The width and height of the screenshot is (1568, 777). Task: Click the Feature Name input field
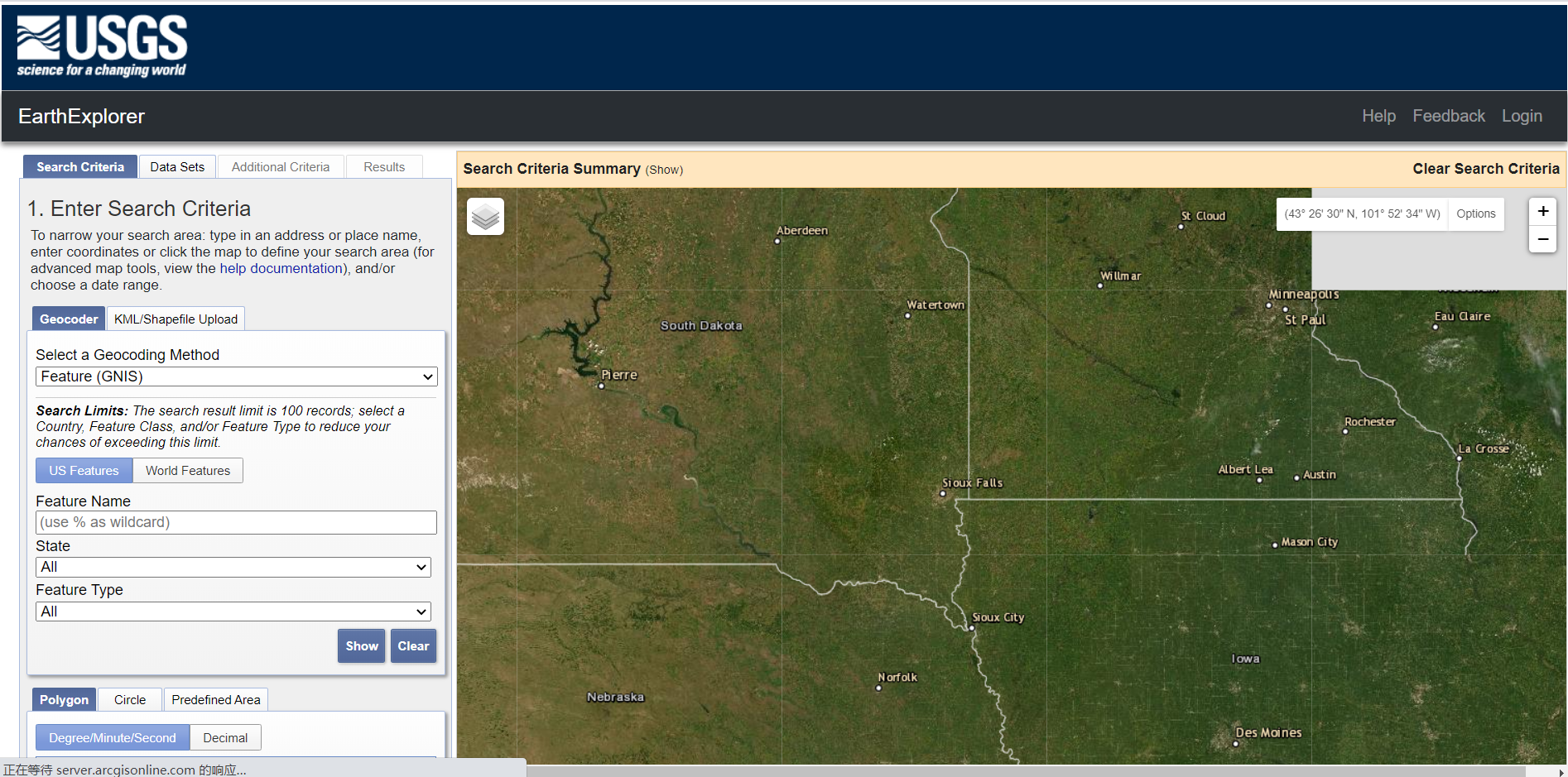tap(236, 523)
